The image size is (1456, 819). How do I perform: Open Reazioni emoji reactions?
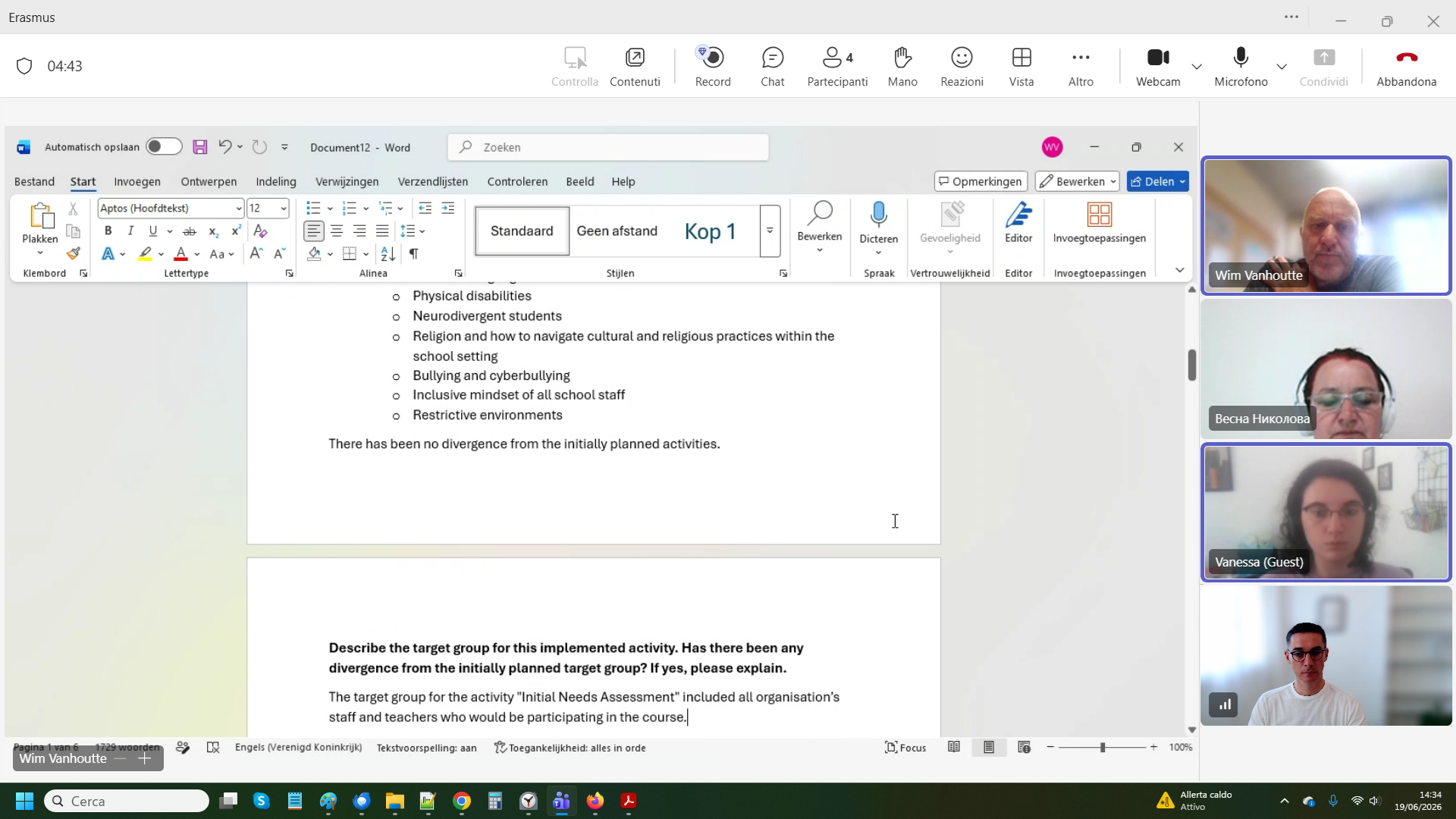tap(962, 66)
